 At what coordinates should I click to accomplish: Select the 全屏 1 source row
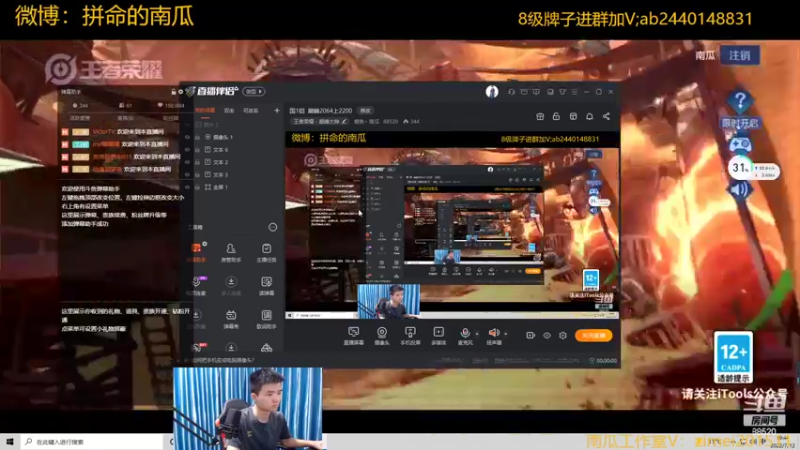(x=233, y=187)
